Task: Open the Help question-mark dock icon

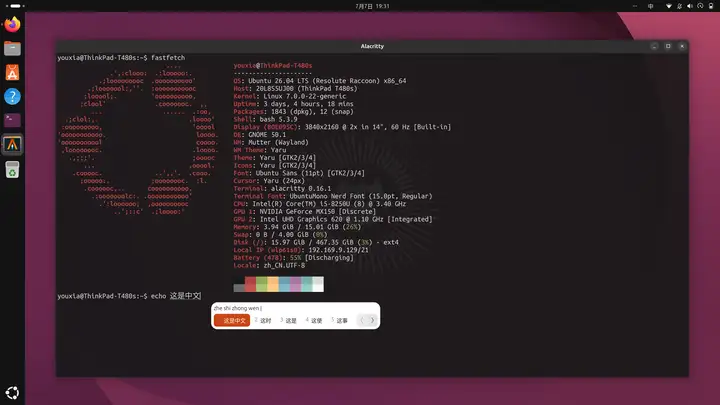Action: [12, 96]
